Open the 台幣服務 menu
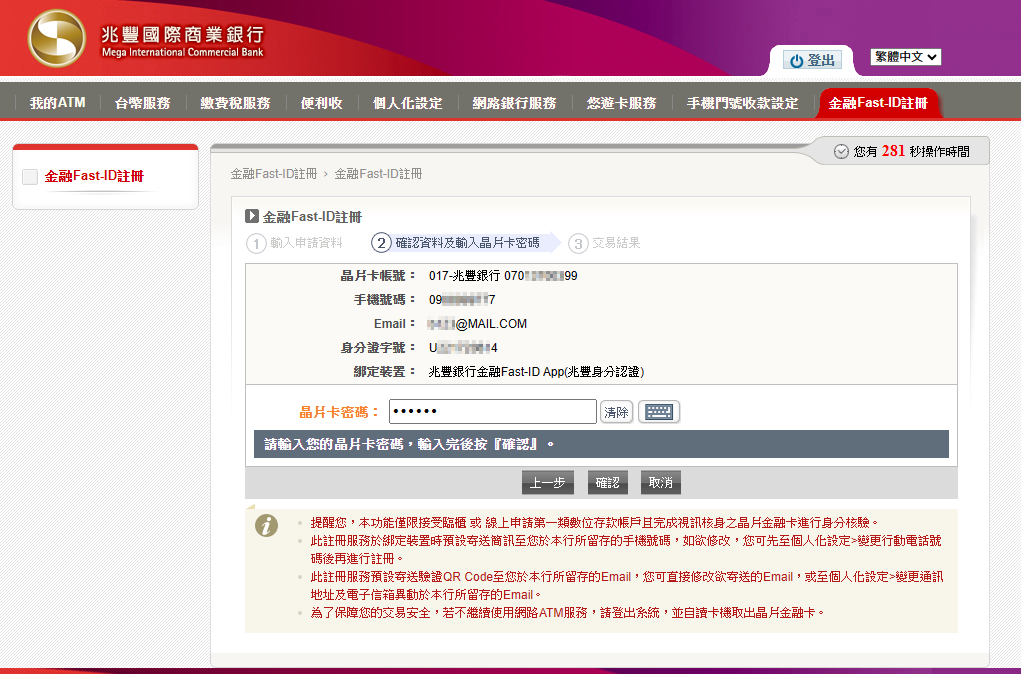The width and height of the screenshot is (1021, 674). 143,103
